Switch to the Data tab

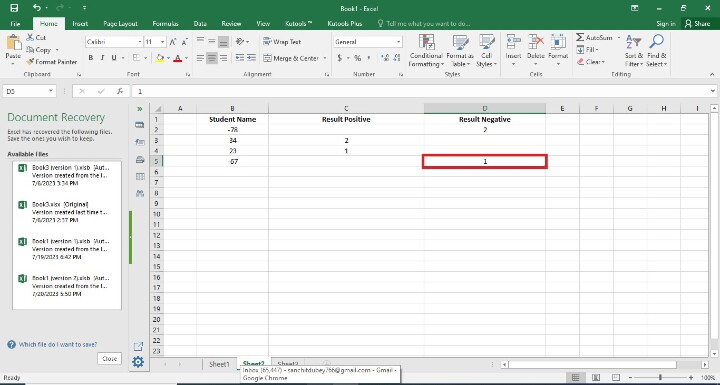click(x=200, y=23)
